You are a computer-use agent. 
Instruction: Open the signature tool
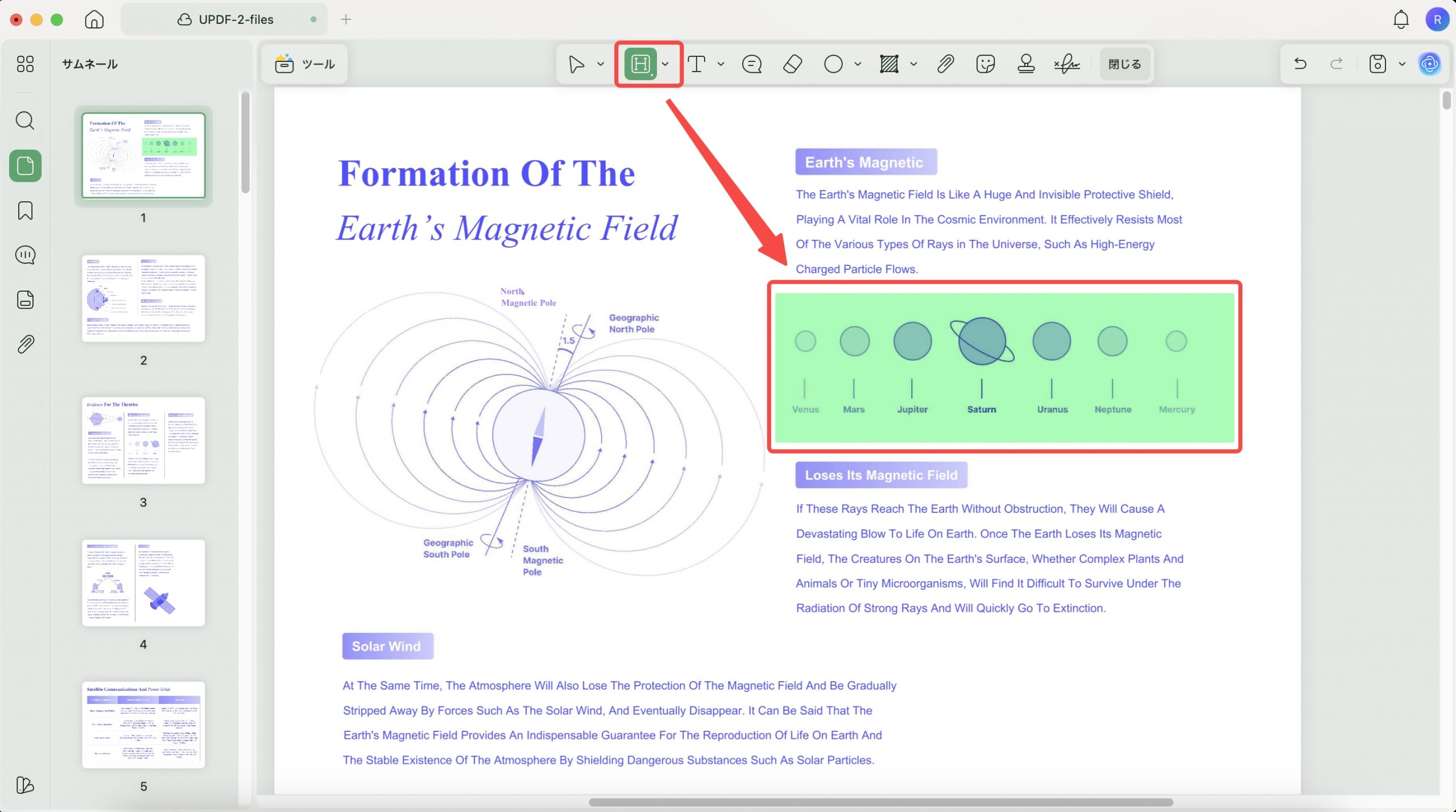click(x=1067, y=64)
